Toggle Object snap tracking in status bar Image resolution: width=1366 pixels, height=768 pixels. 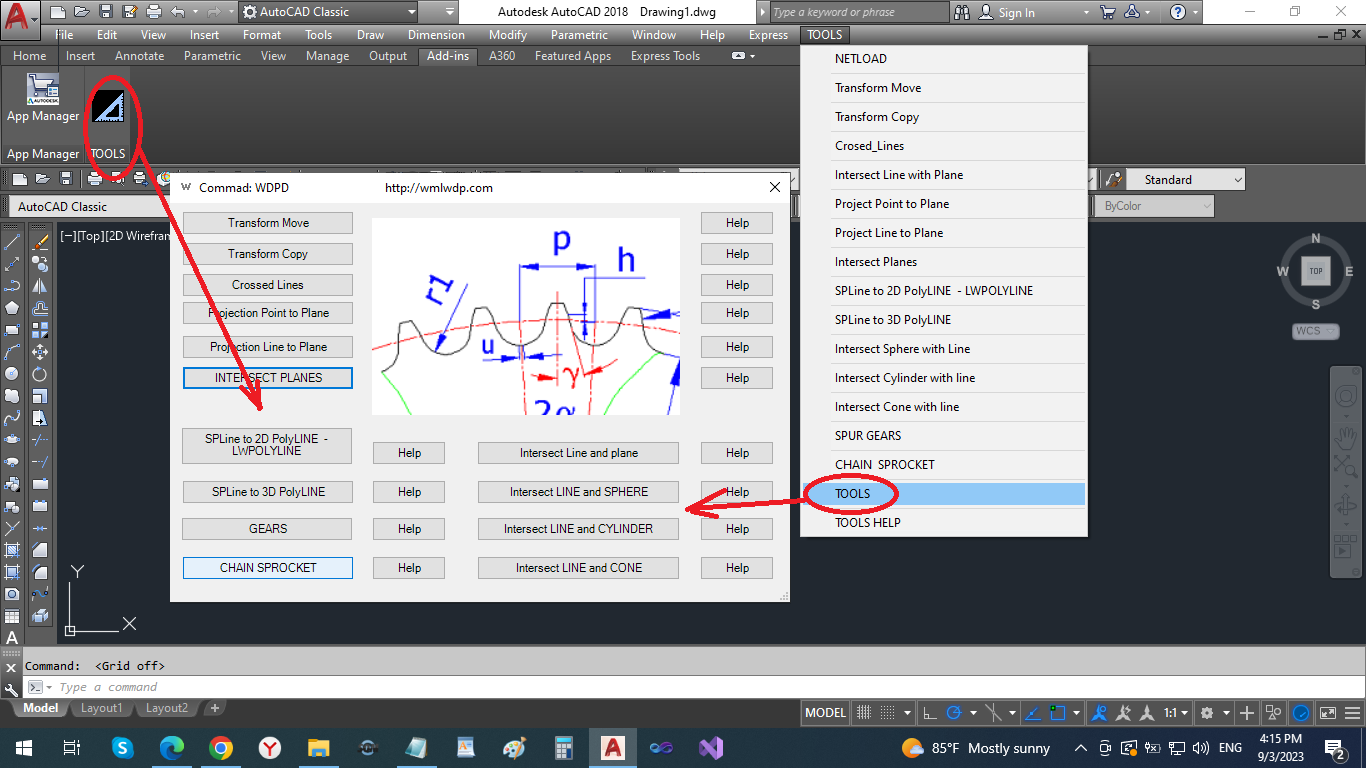pos(1034,713)
